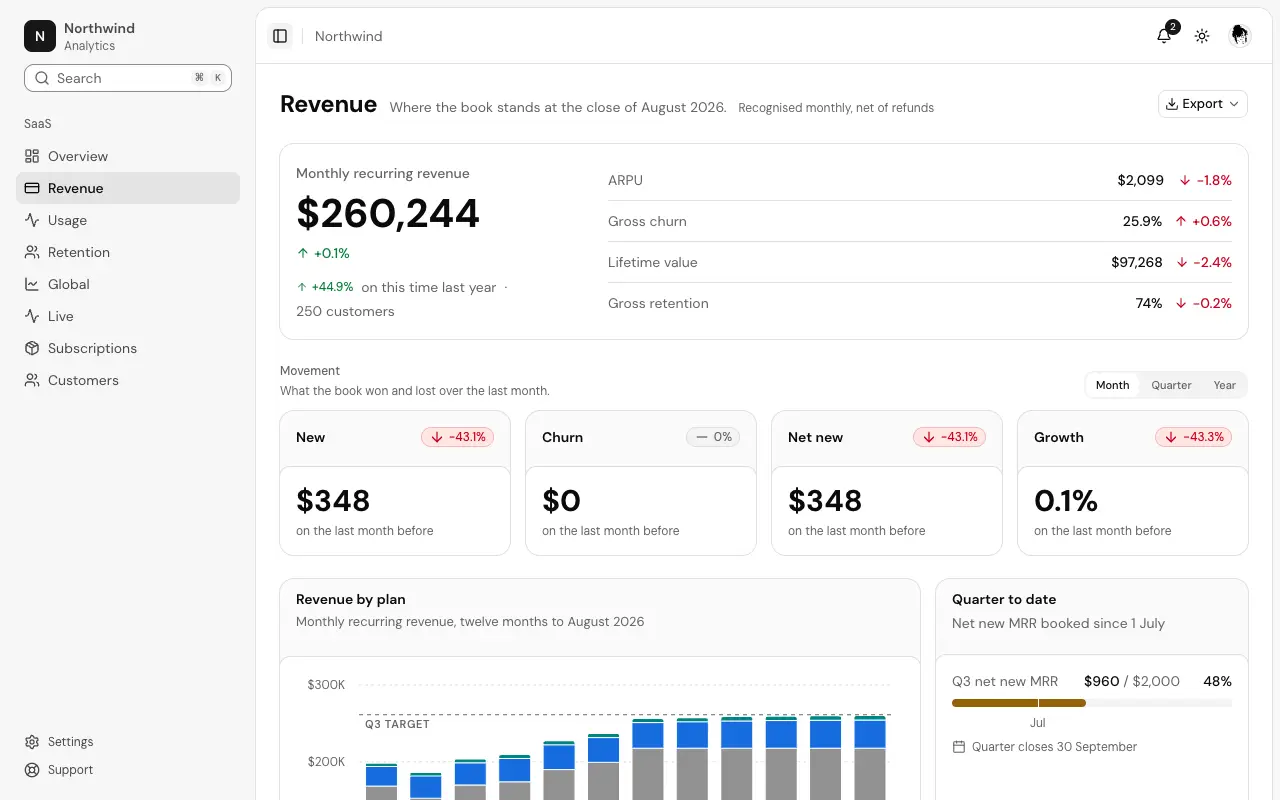Click the Live activity icon
1280x800 pixels.
click(32, 316)
